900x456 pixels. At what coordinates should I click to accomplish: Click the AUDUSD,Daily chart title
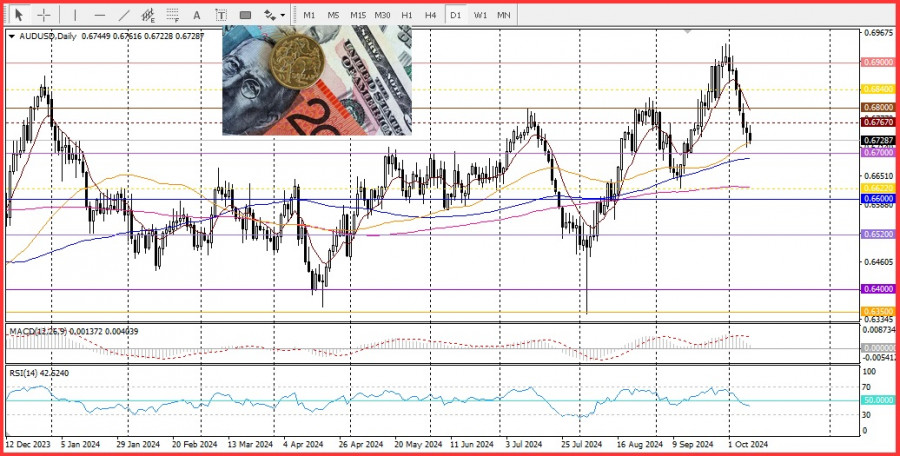click(x=48, y=36)
